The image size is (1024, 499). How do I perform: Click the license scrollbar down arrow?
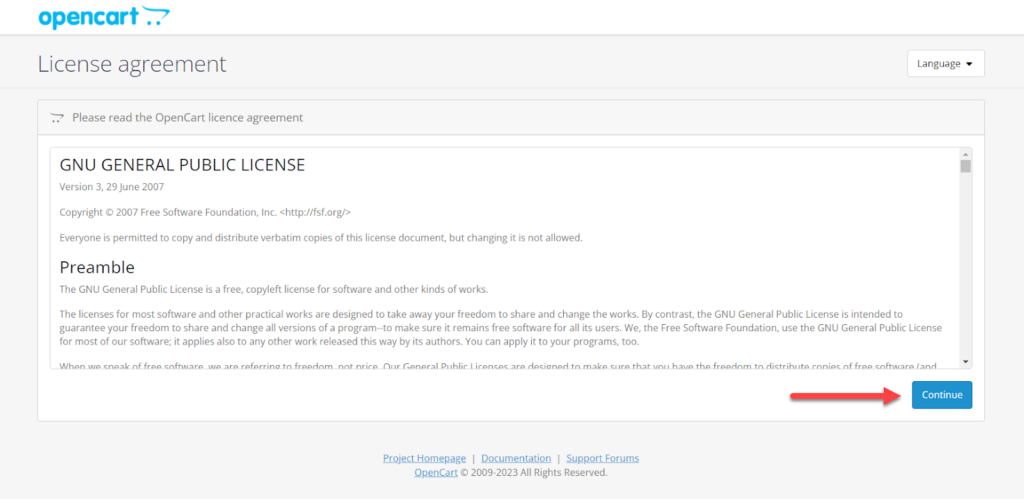(x=965, y=362)
